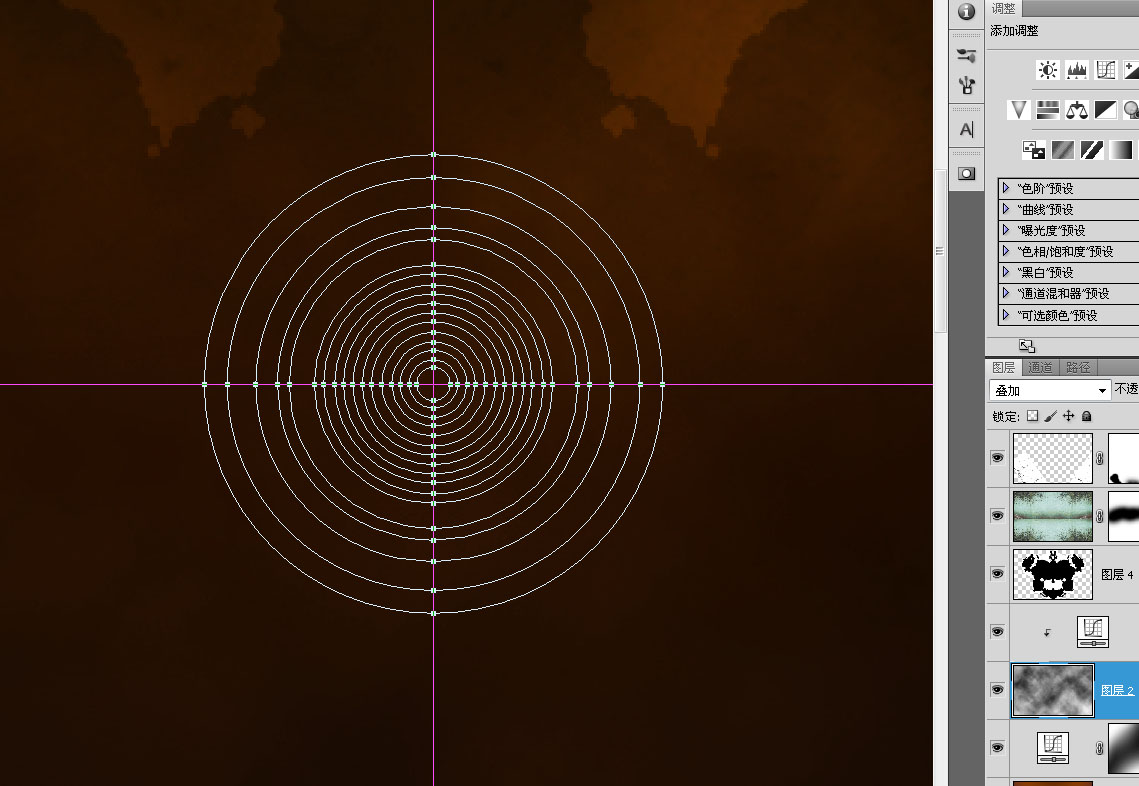This screenshot has height=786, width=1139.
Task: Hide the clipped Curves adjustment layer
Action: [x=997, y=632]
